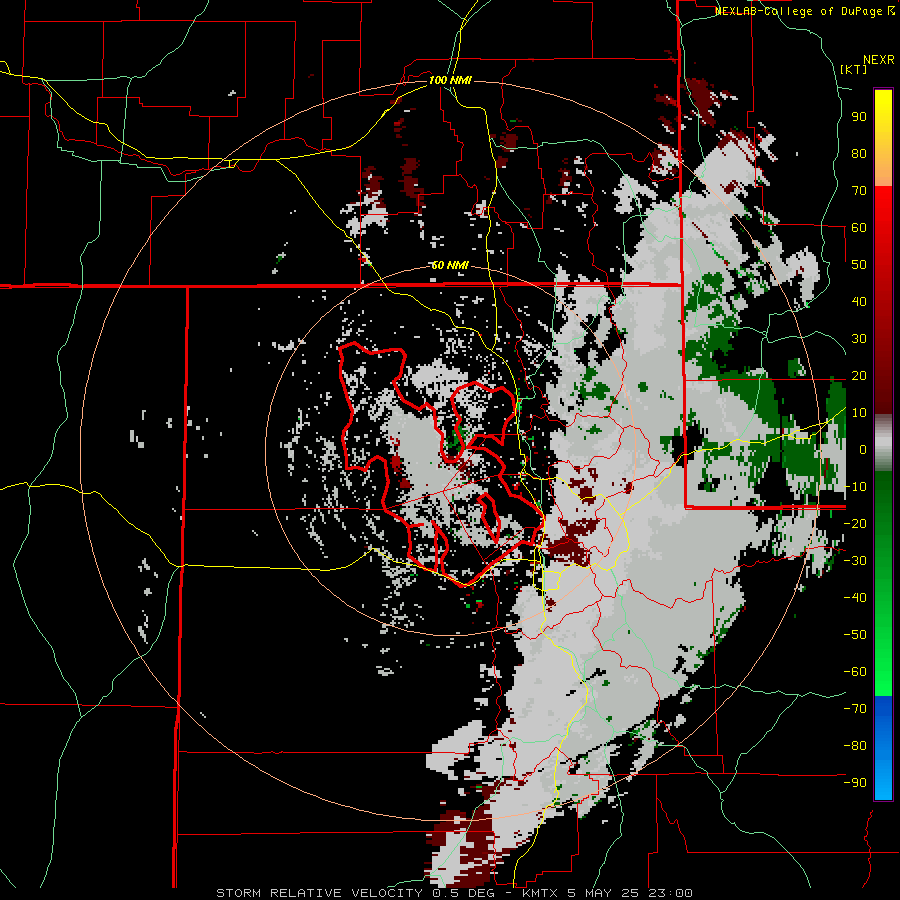Click the 50 value on the velocity scale
This screenshot has height=900, width=900.
(x=859, y=265)
